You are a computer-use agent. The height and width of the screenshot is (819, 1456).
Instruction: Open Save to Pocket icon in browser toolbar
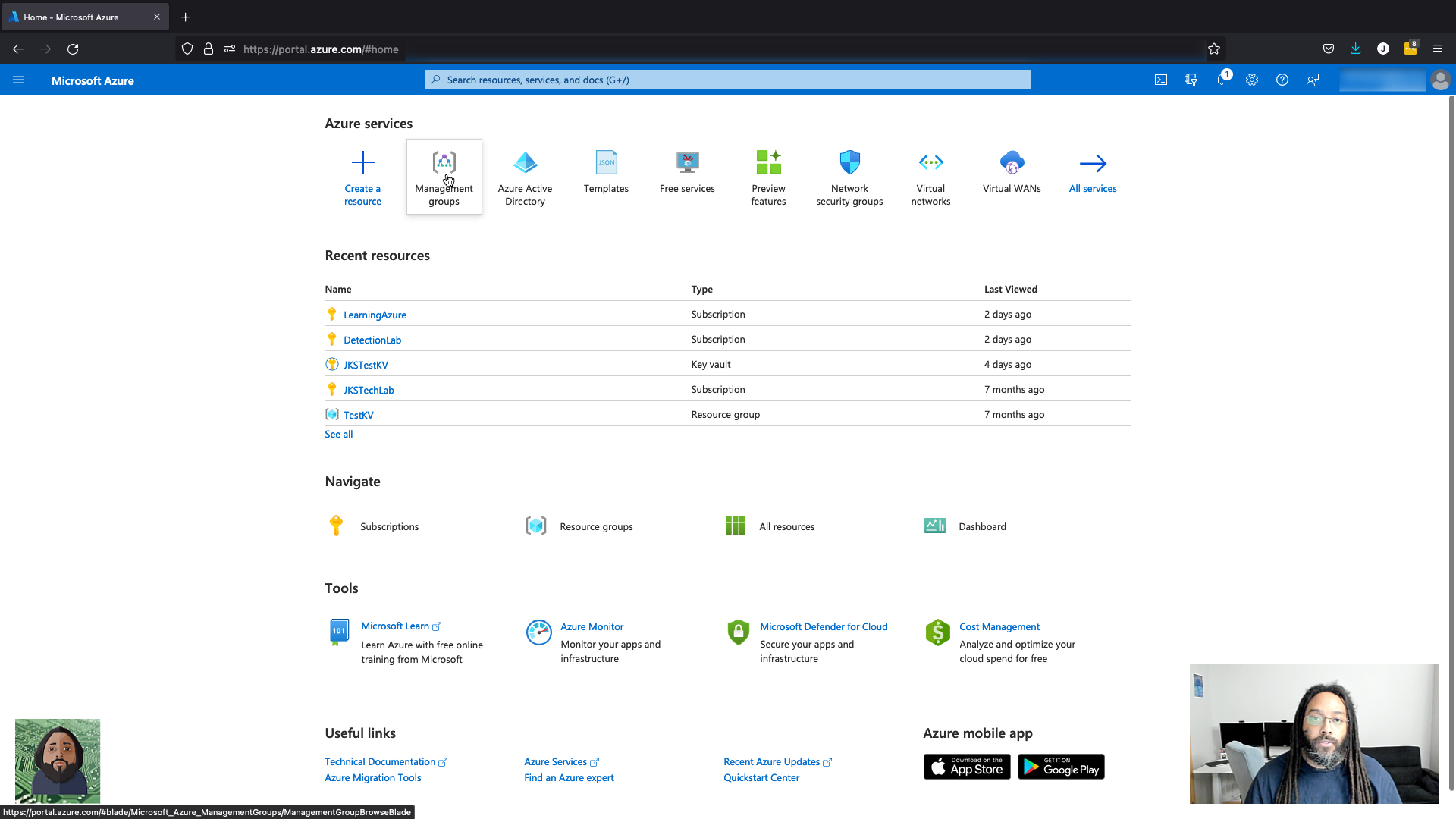point(1328,49)
